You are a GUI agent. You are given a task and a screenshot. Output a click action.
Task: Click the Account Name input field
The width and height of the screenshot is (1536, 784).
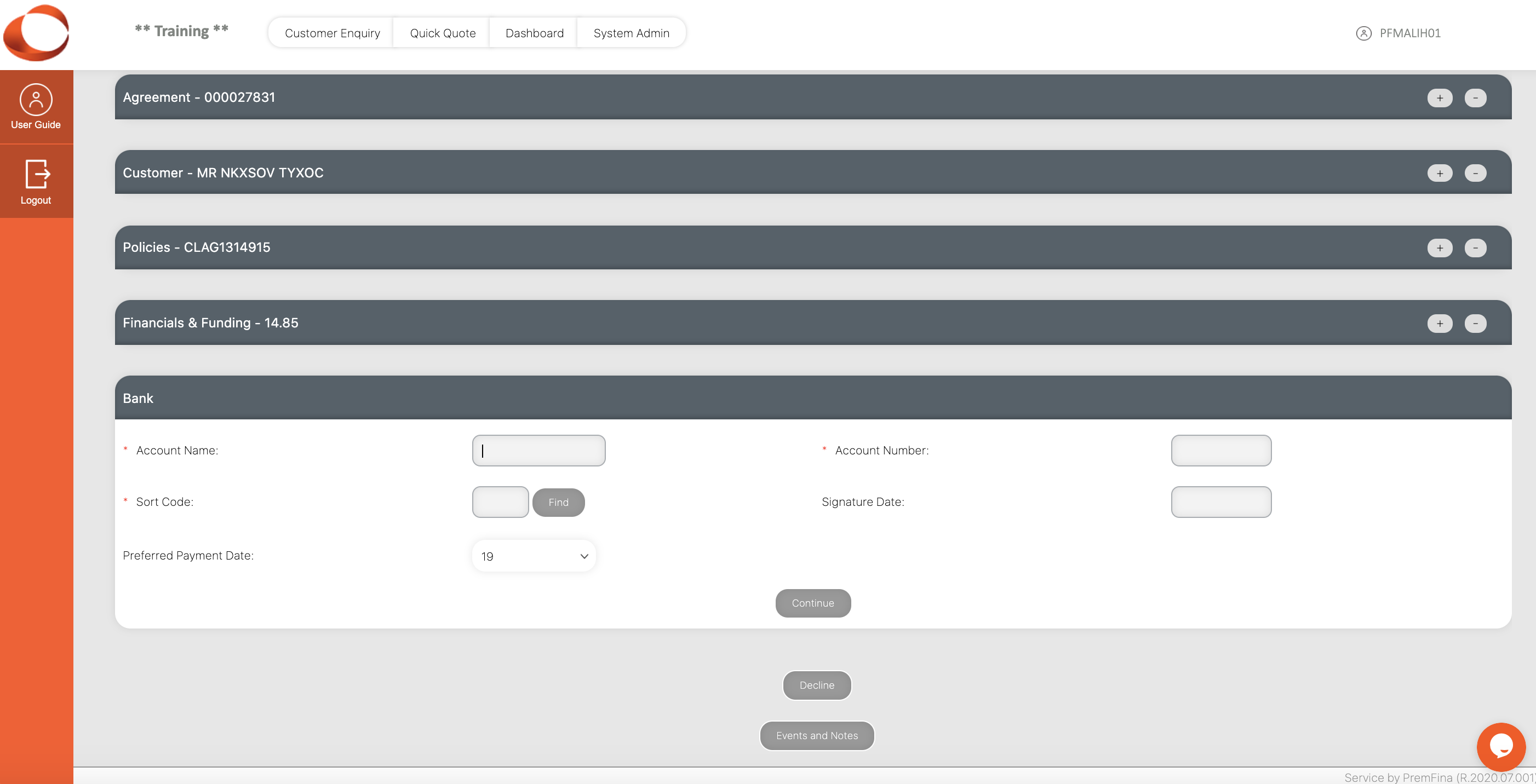point(538,450)
